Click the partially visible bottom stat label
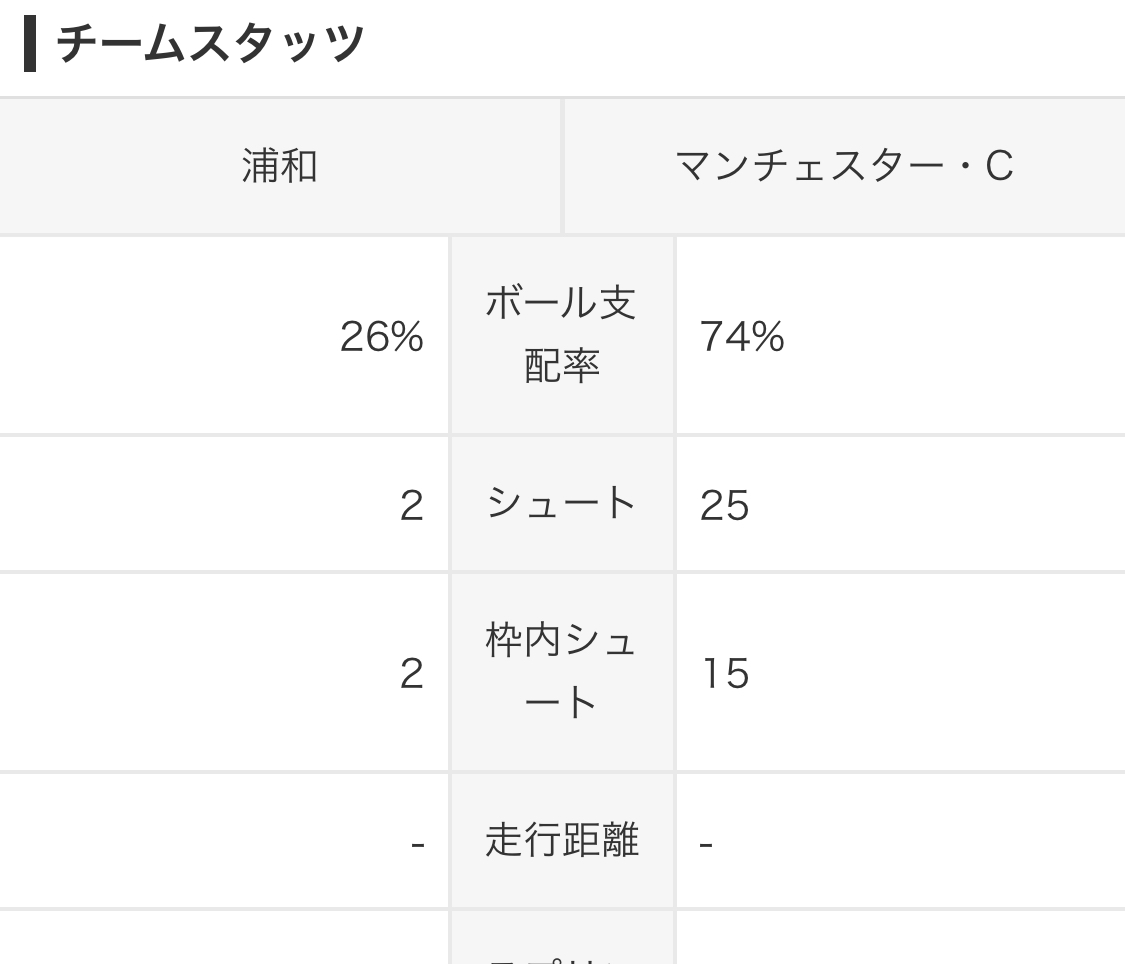This screenshot has width=1125, height=964. pos(562,958)
